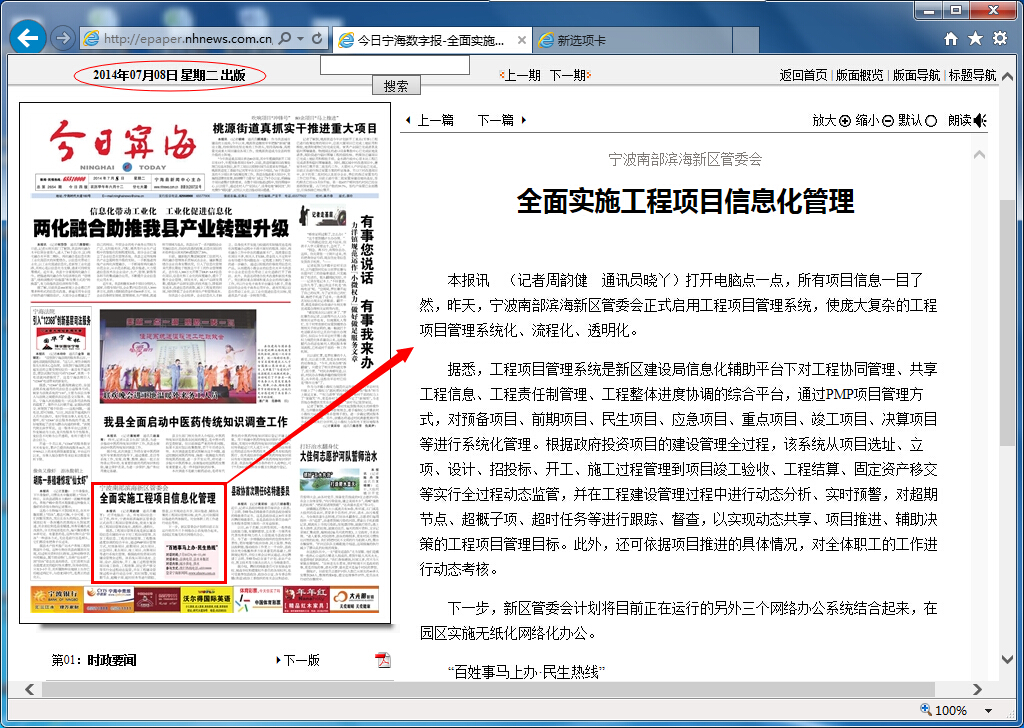Open the 版面导航 page navigation link

click(916, 75)
